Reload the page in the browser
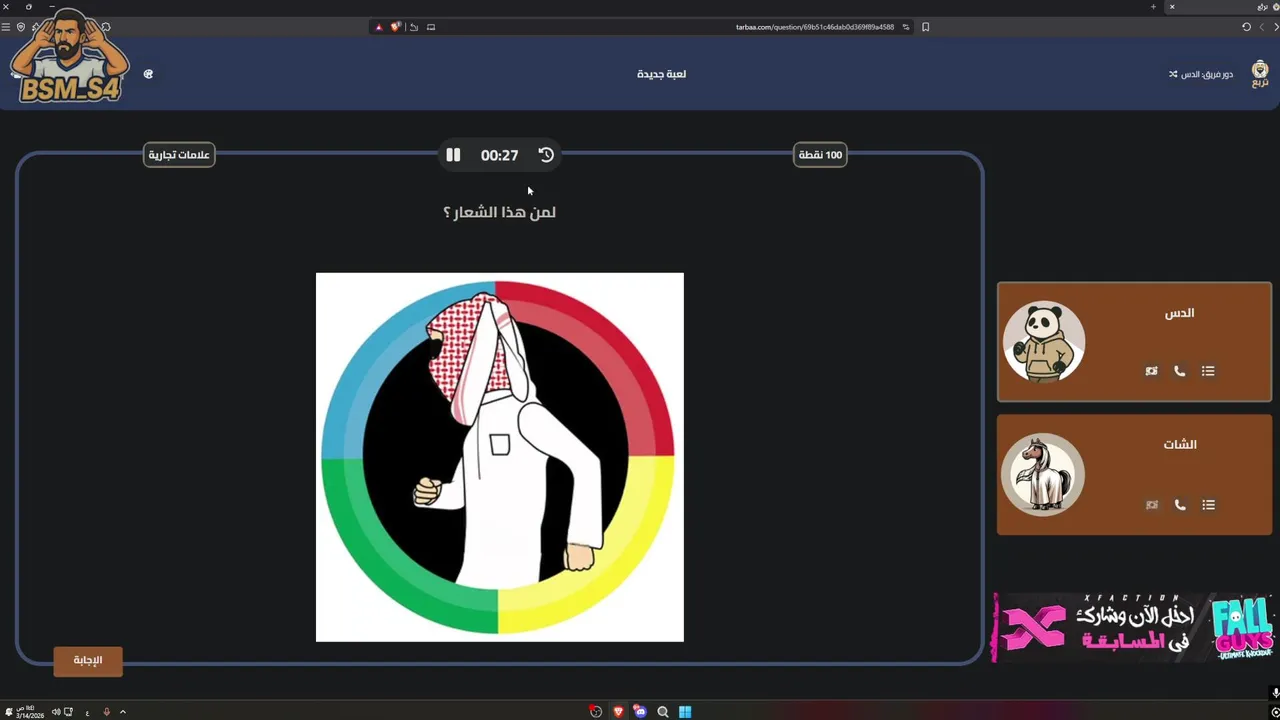Viewport: 1280px width, 720px height. coord(1246,27)
